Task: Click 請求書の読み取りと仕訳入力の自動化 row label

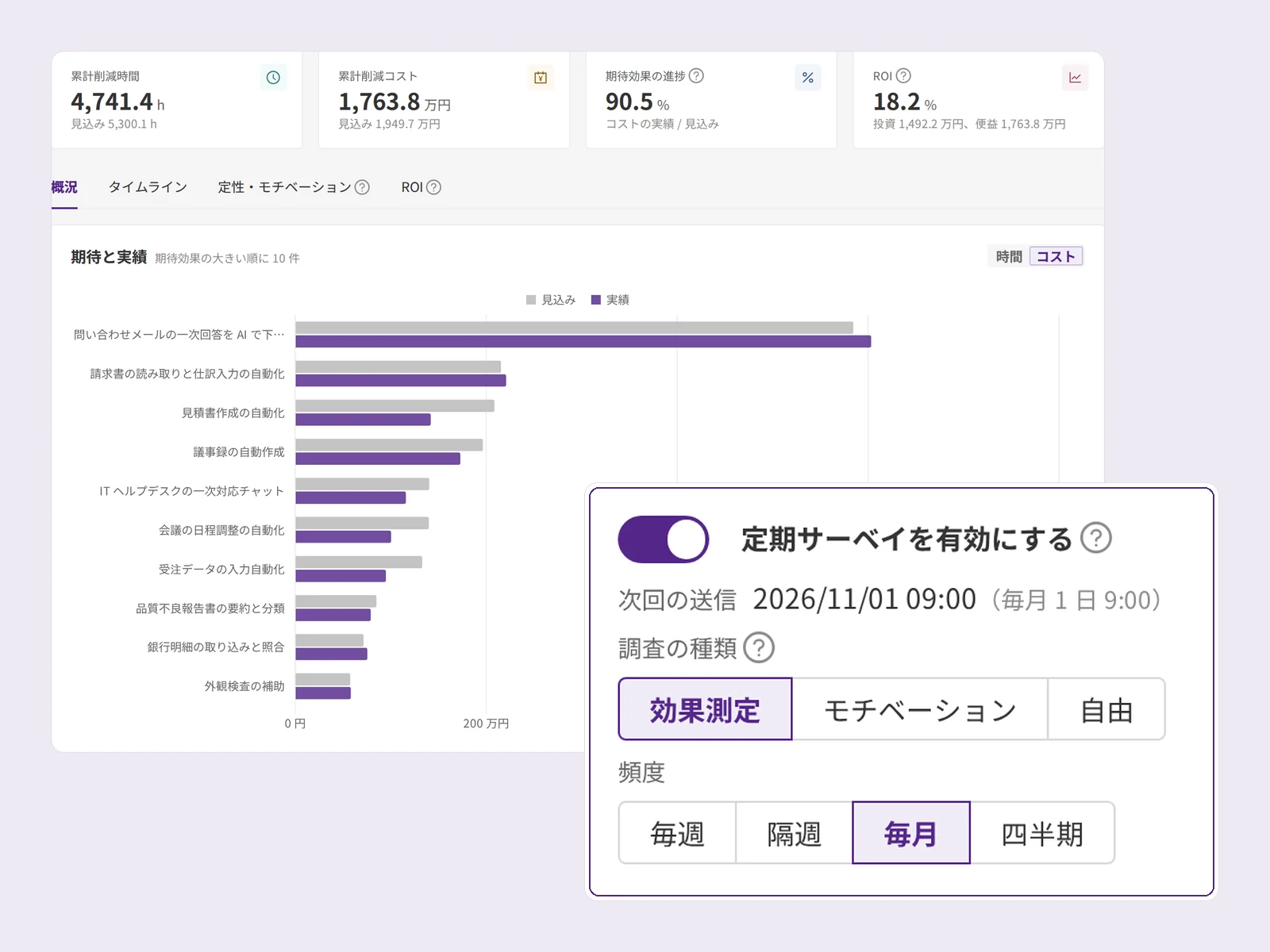Action: tap(187, 374)
